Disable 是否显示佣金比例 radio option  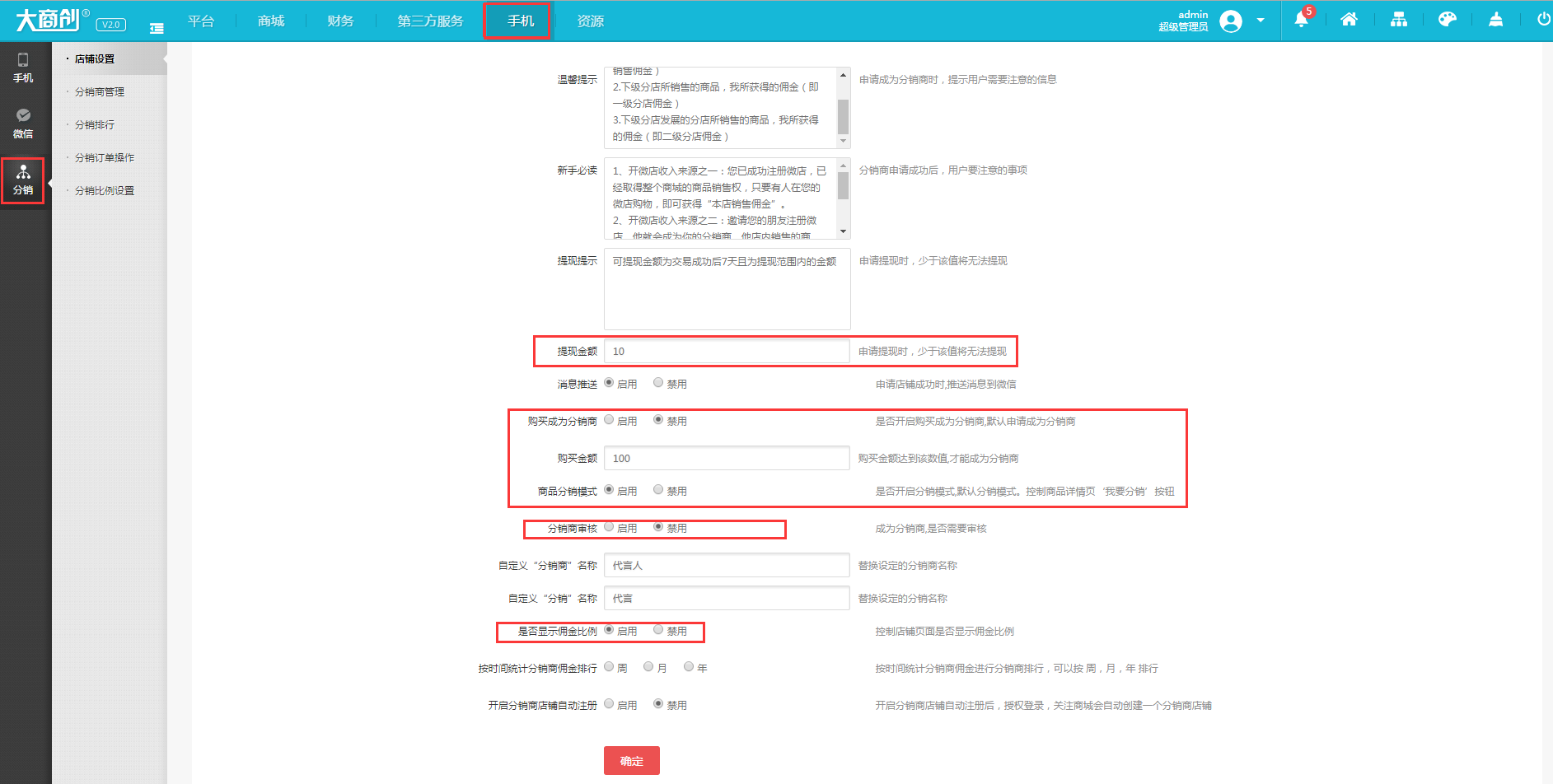[x=658, y=629]
